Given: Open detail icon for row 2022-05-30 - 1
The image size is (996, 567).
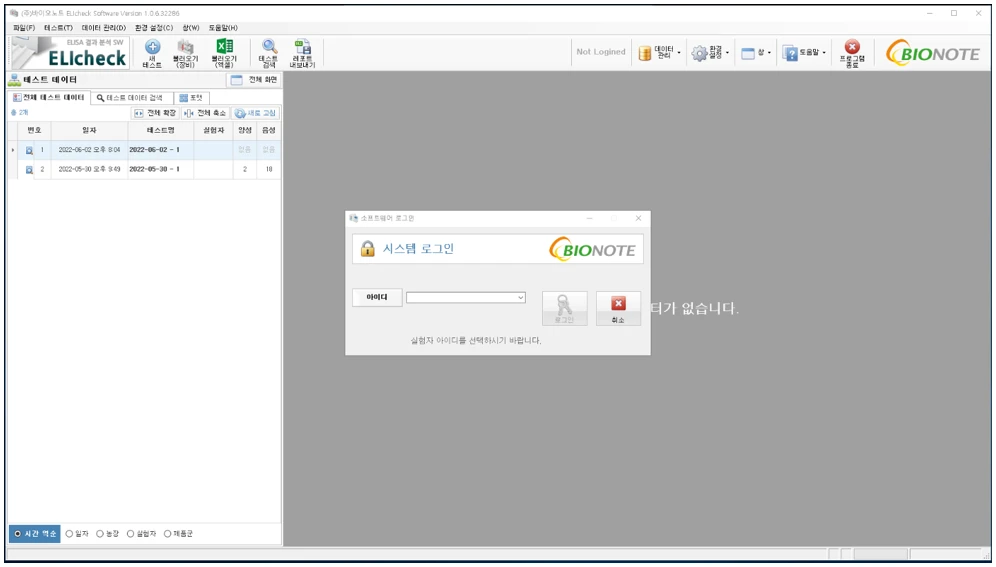Looking at the screenshot, I should 29,170.
